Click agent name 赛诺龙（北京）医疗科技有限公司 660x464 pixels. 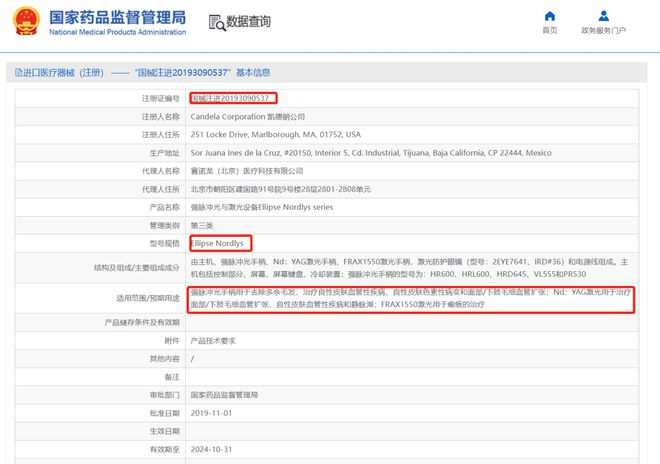247,171
